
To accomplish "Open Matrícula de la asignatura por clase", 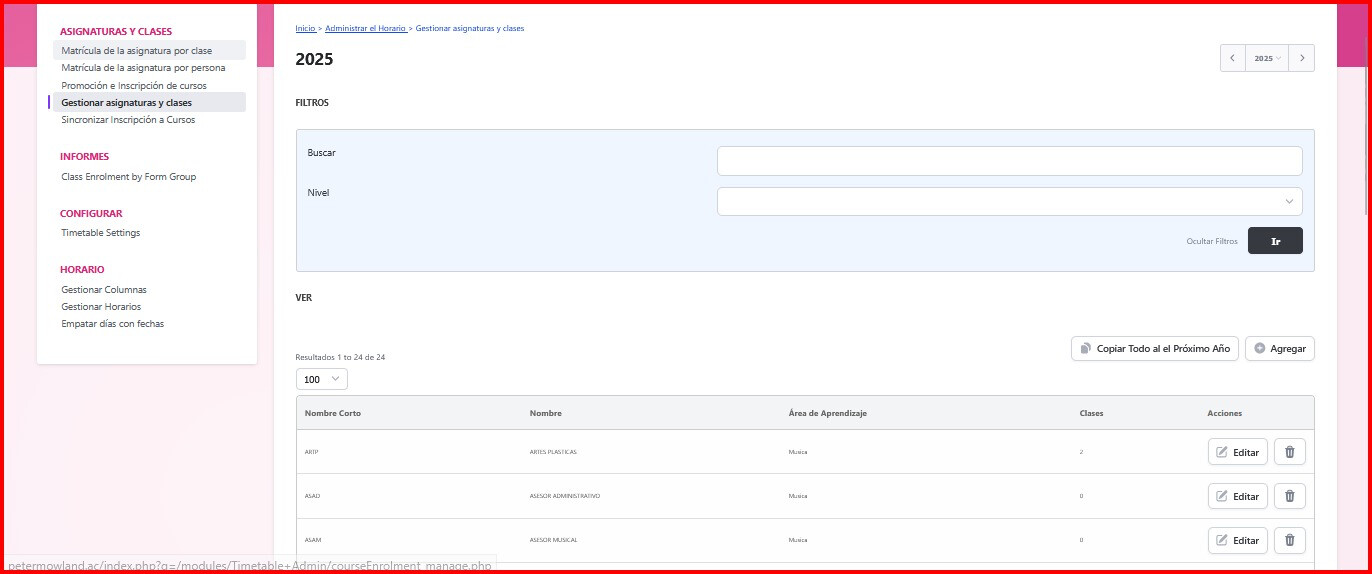I will point(137,50).
